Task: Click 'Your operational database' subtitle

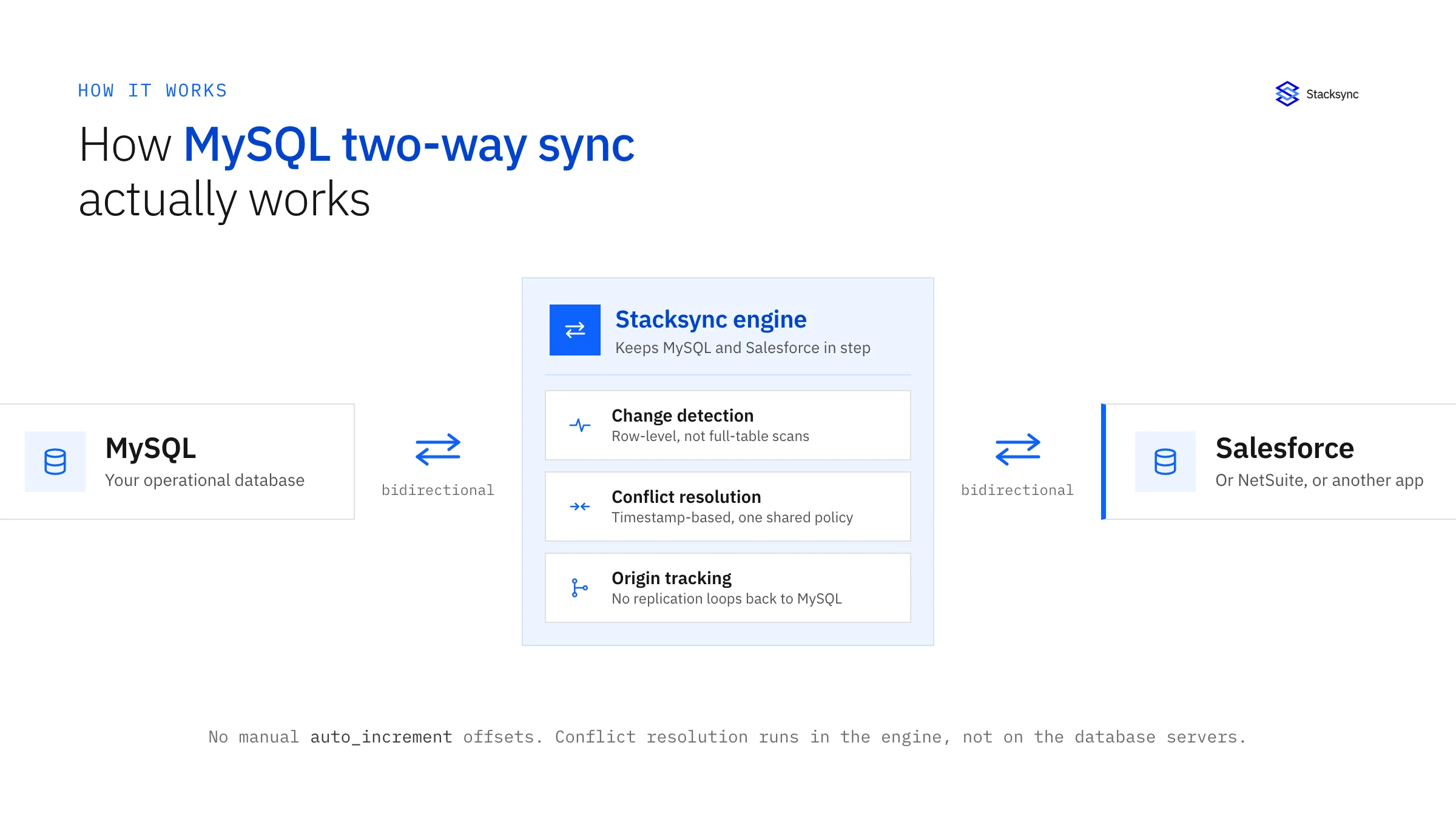Action: coord(204,480)
